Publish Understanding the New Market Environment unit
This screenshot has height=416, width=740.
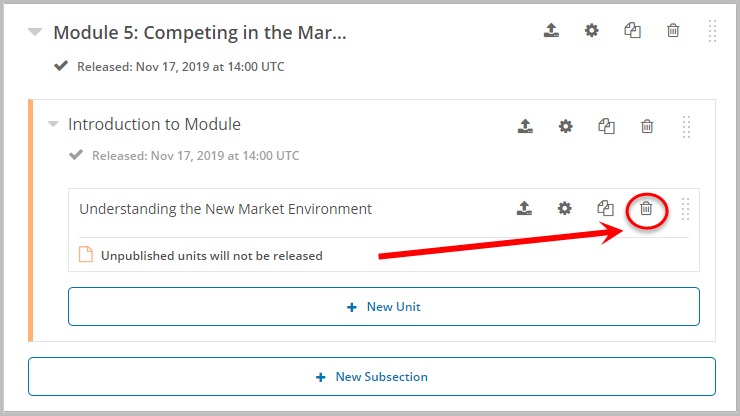point(524,209)
